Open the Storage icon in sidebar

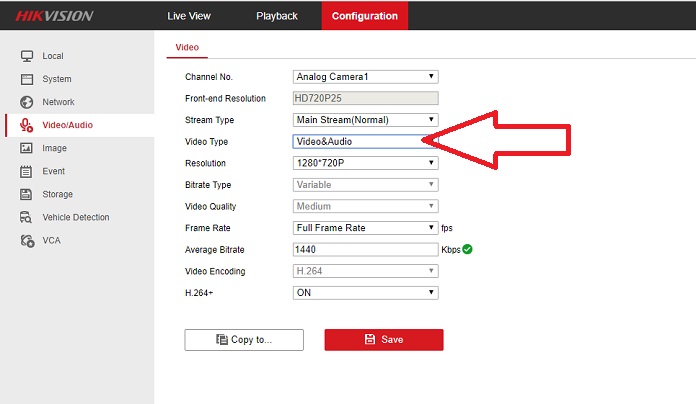pos(27,194)
